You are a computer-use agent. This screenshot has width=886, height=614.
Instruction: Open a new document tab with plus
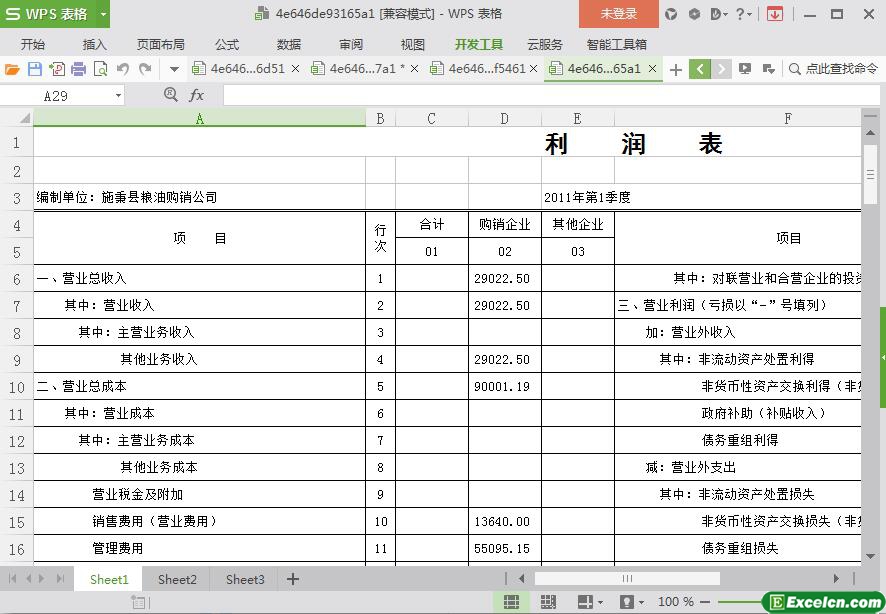[x=676, y=69]
